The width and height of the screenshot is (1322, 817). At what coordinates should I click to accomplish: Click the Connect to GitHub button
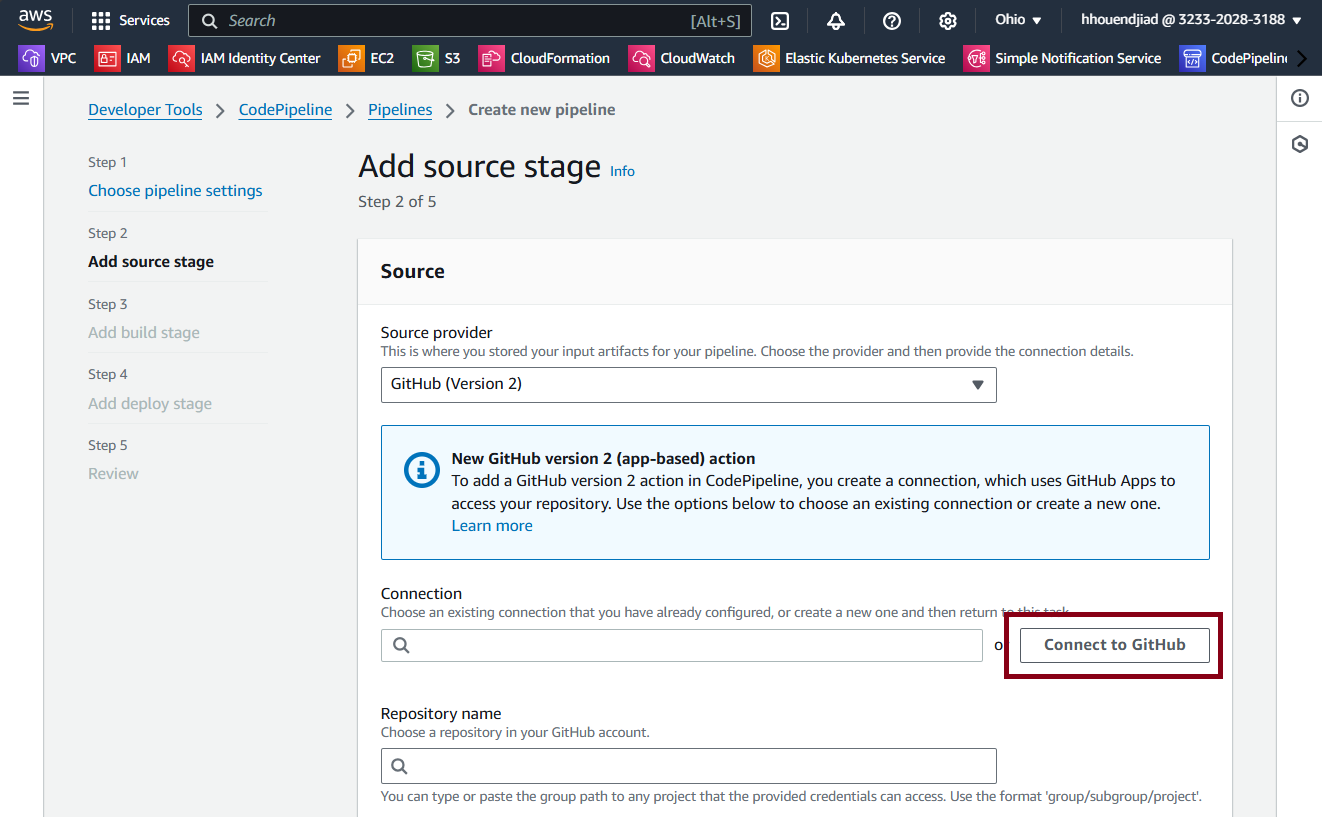pos(1114,645)
